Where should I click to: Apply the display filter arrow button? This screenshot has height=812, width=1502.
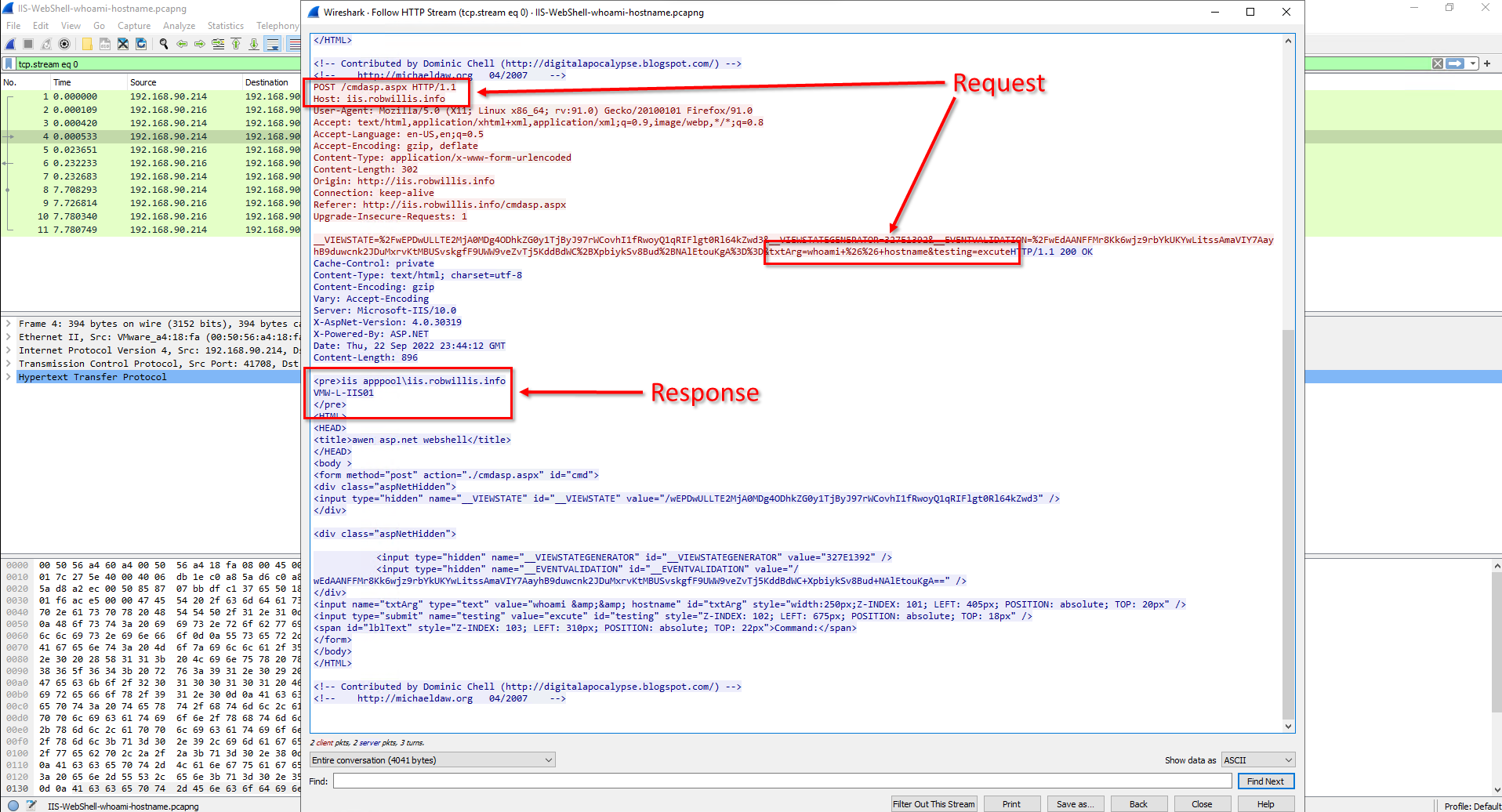coord(1456,63)
